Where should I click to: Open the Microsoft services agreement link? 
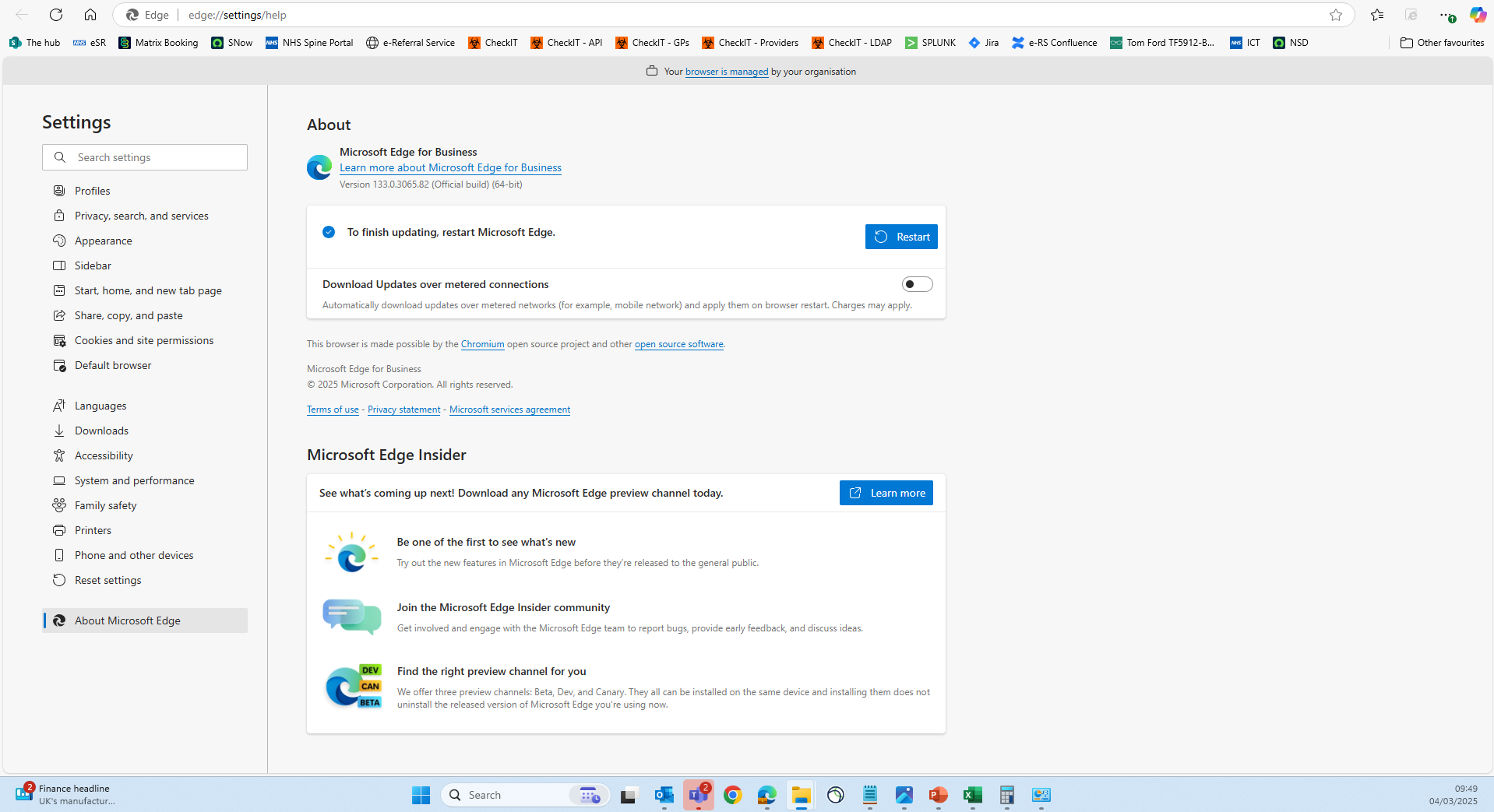[x=509, y=410]
